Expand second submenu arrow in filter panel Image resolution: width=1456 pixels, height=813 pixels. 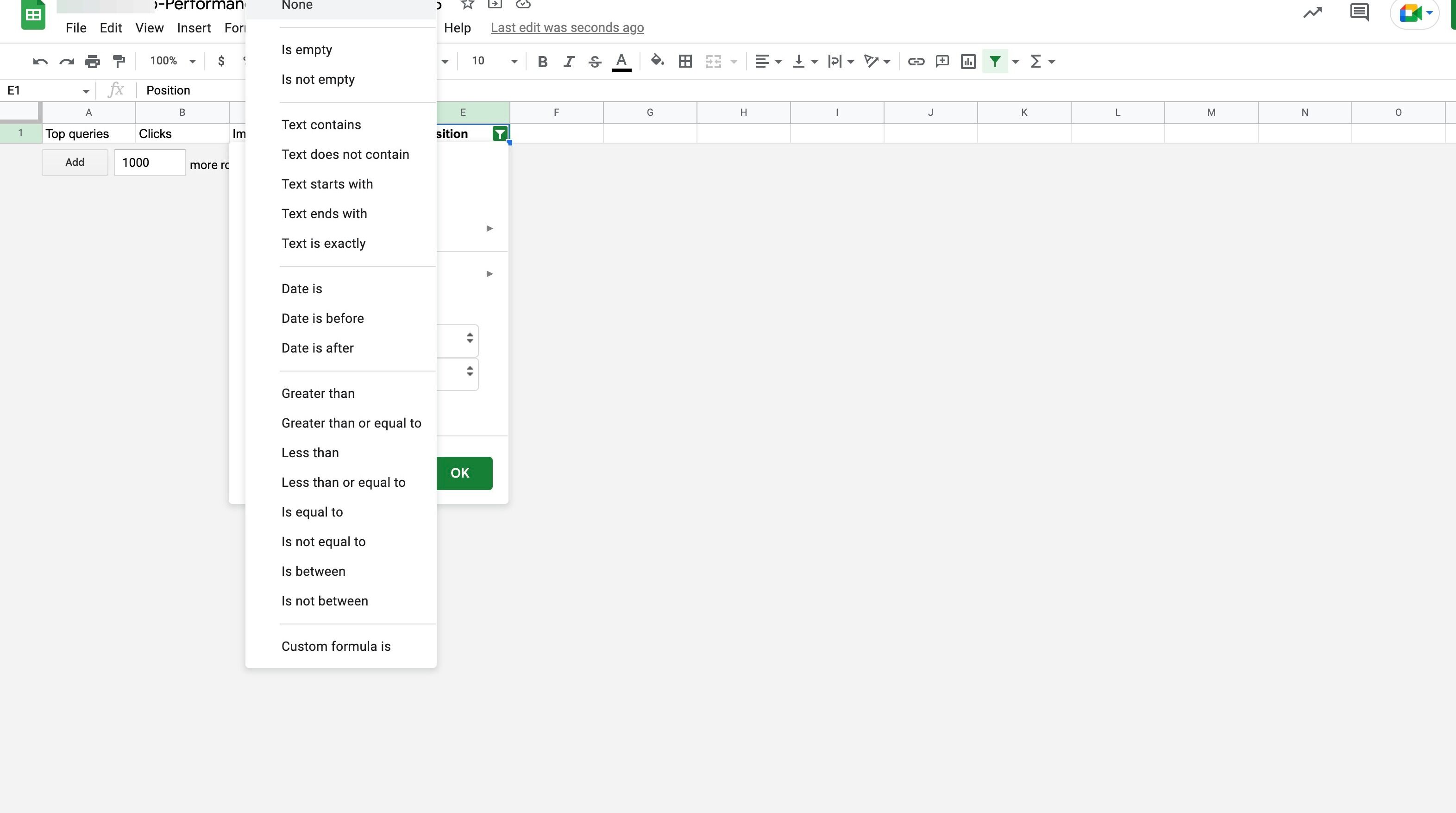pos(490,274)
